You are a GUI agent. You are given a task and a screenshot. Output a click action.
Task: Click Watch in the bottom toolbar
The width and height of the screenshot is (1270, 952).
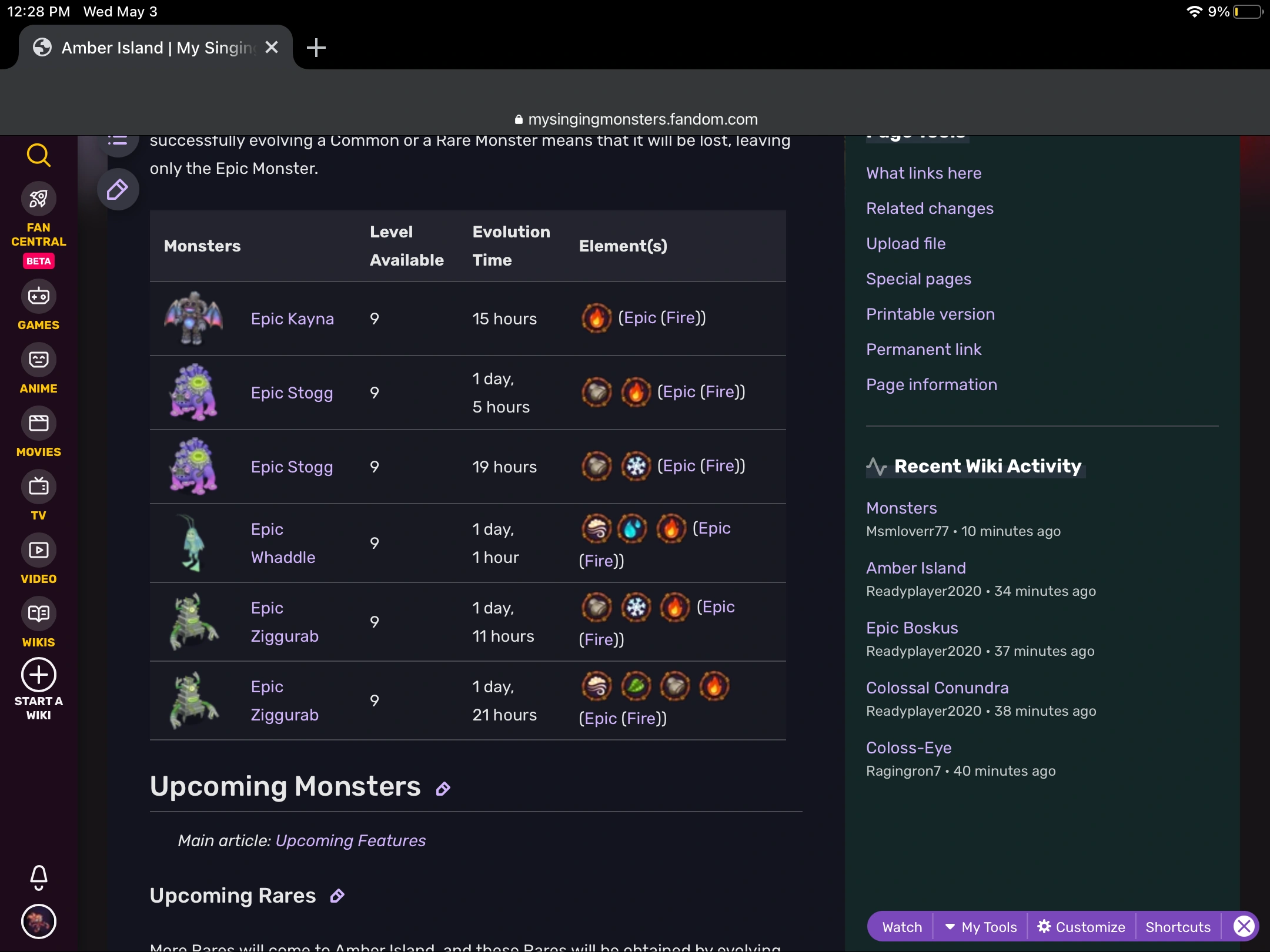click(x=902, y=927)
